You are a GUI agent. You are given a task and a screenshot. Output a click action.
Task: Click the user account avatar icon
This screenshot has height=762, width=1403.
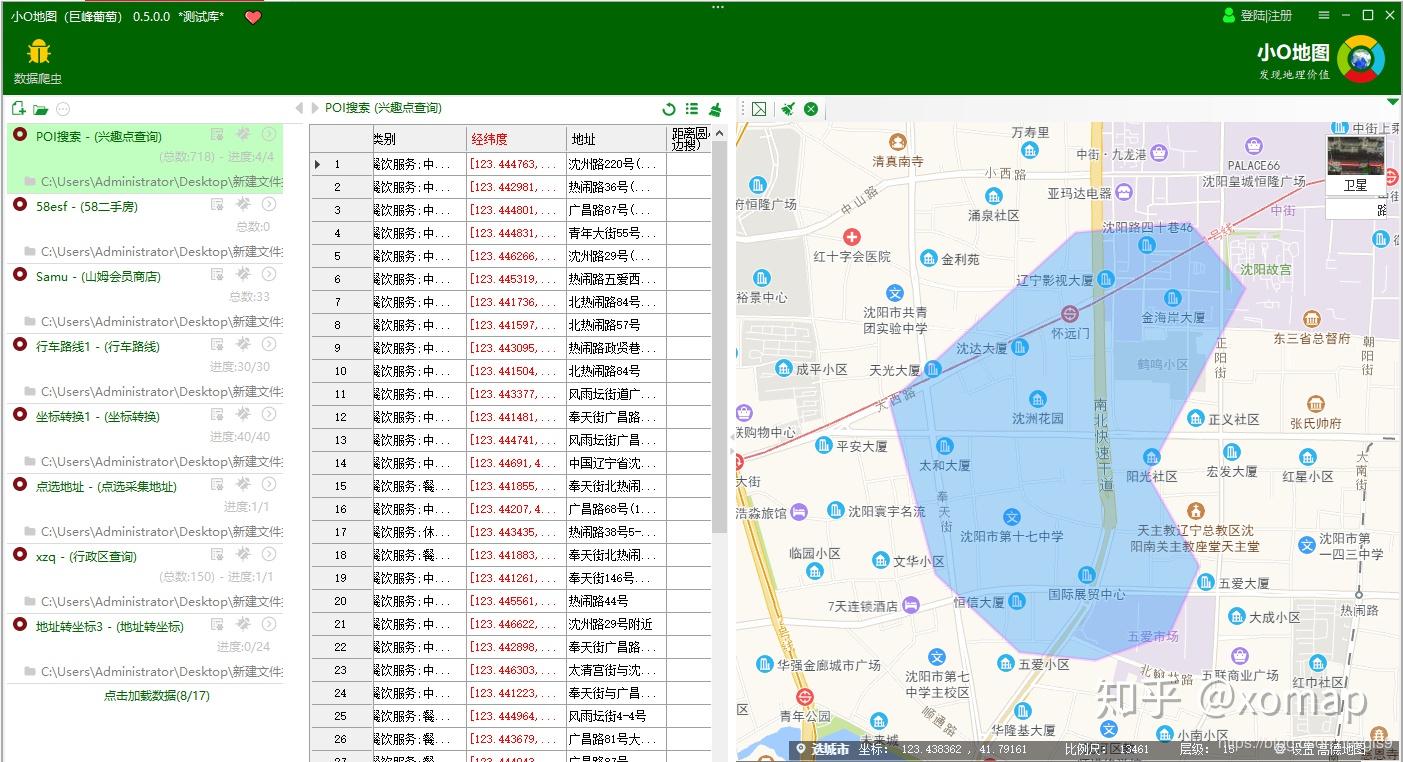click(1229, 15)
